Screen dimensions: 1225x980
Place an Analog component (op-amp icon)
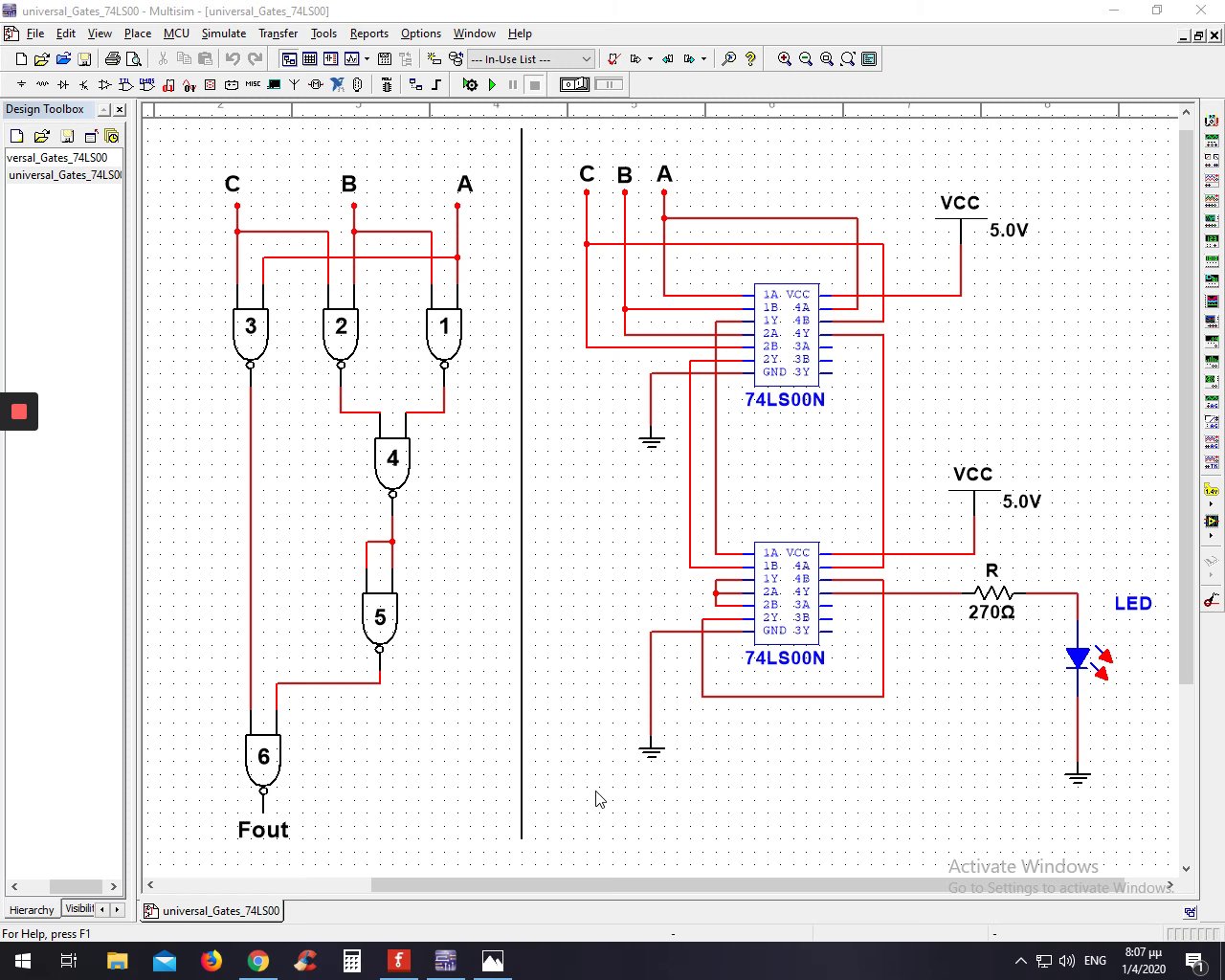104,85
